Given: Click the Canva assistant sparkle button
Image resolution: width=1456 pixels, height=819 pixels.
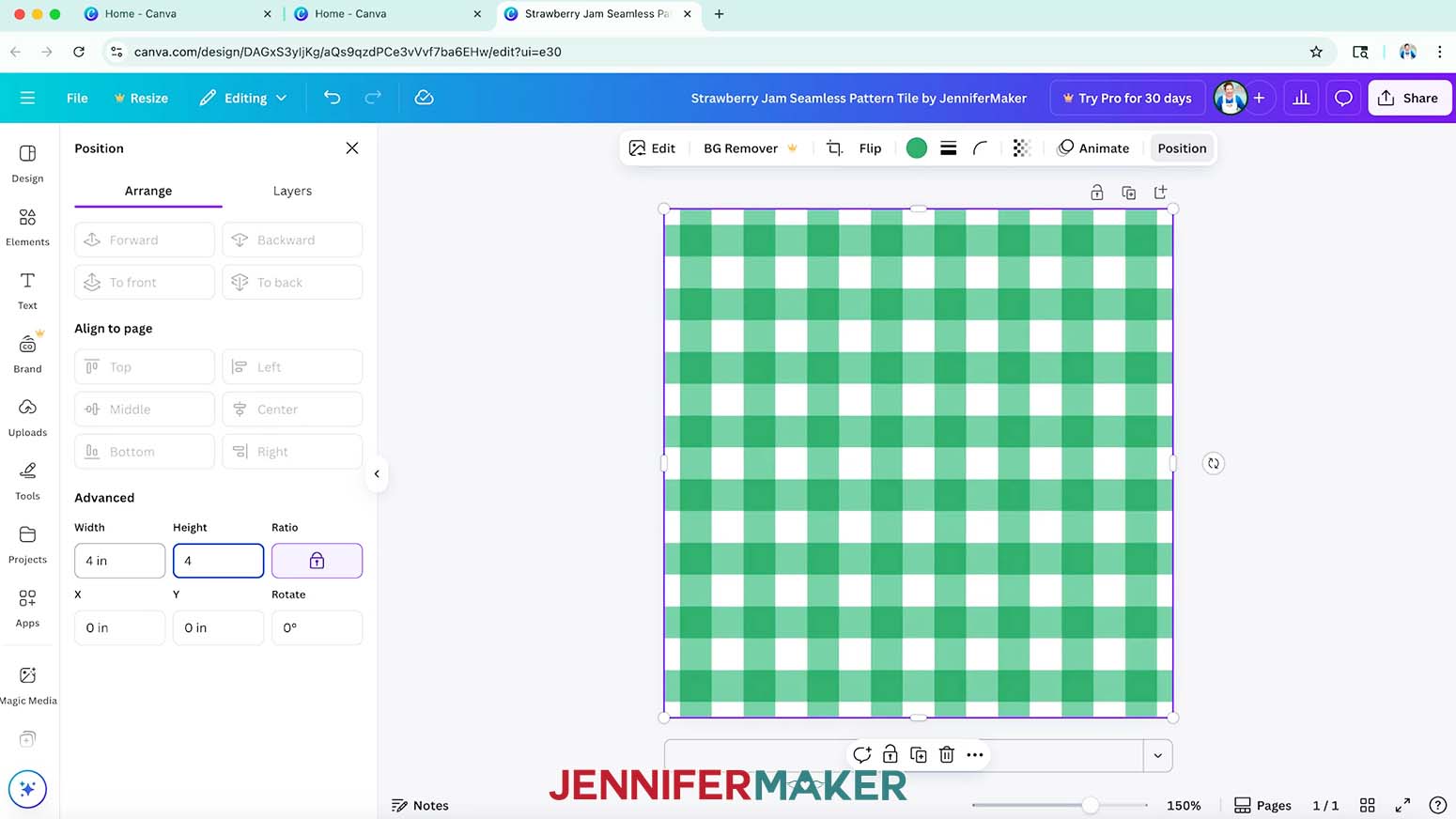Looking at the screenshot, I should point(27,789).
